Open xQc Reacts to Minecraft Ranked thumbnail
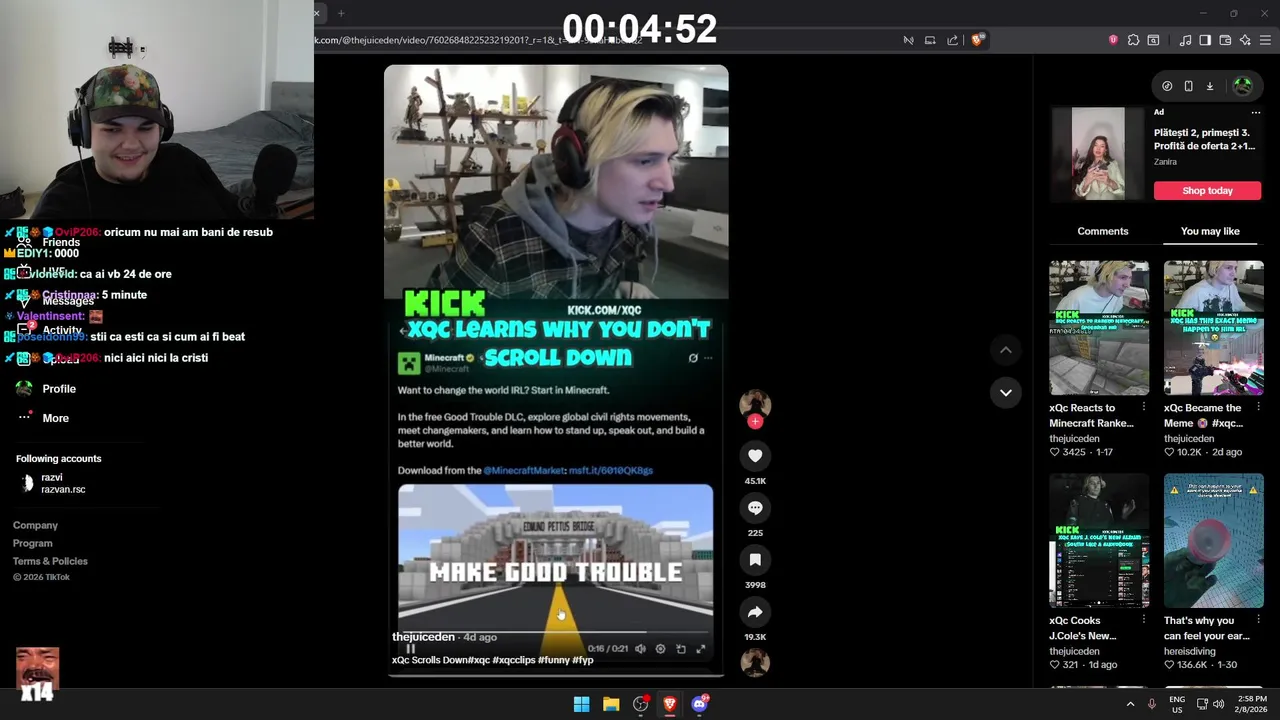1280x720 pixels. coord(1099,328)
